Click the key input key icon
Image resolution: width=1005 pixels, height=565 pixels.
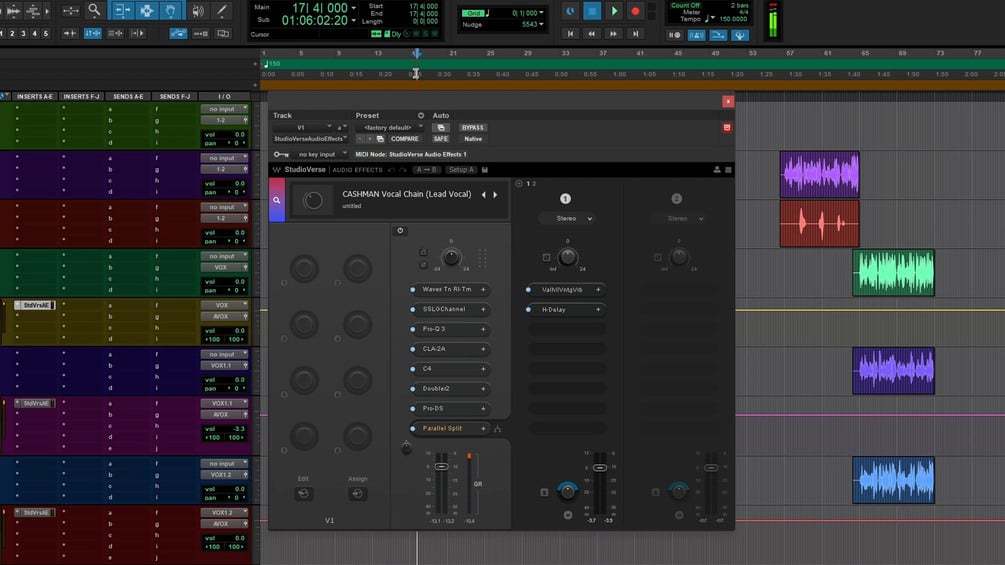tap(281, 154)
